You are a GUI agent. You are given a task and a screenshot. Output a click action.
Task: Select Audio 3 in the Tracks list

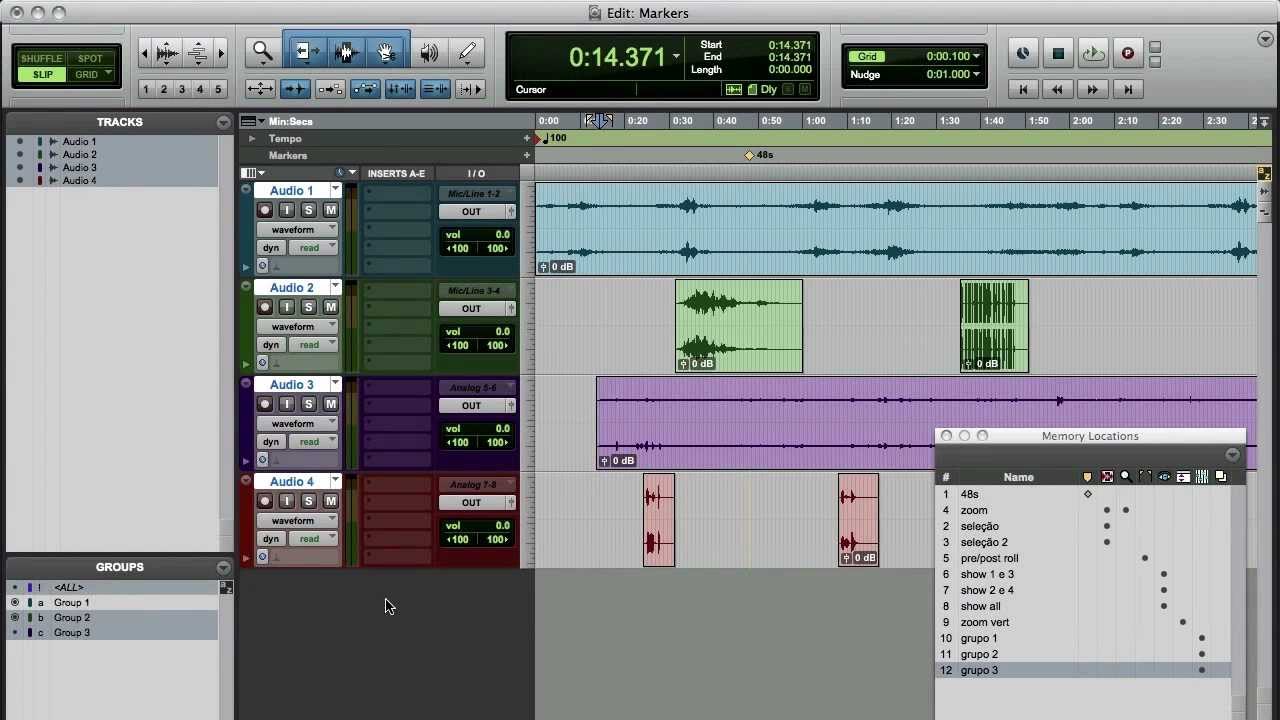click(x=79, y=168)
